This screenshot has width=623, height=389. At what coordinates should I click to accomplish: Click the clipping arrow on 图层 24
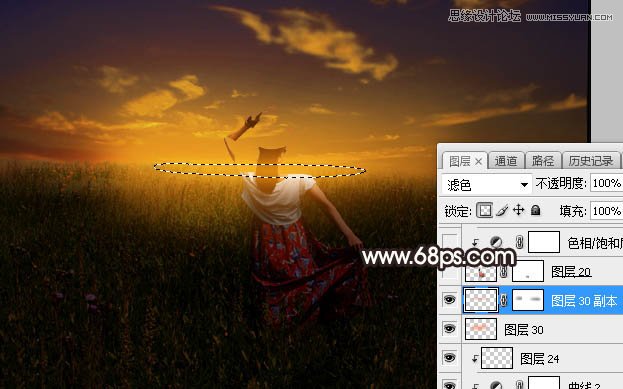click(475, 359)
